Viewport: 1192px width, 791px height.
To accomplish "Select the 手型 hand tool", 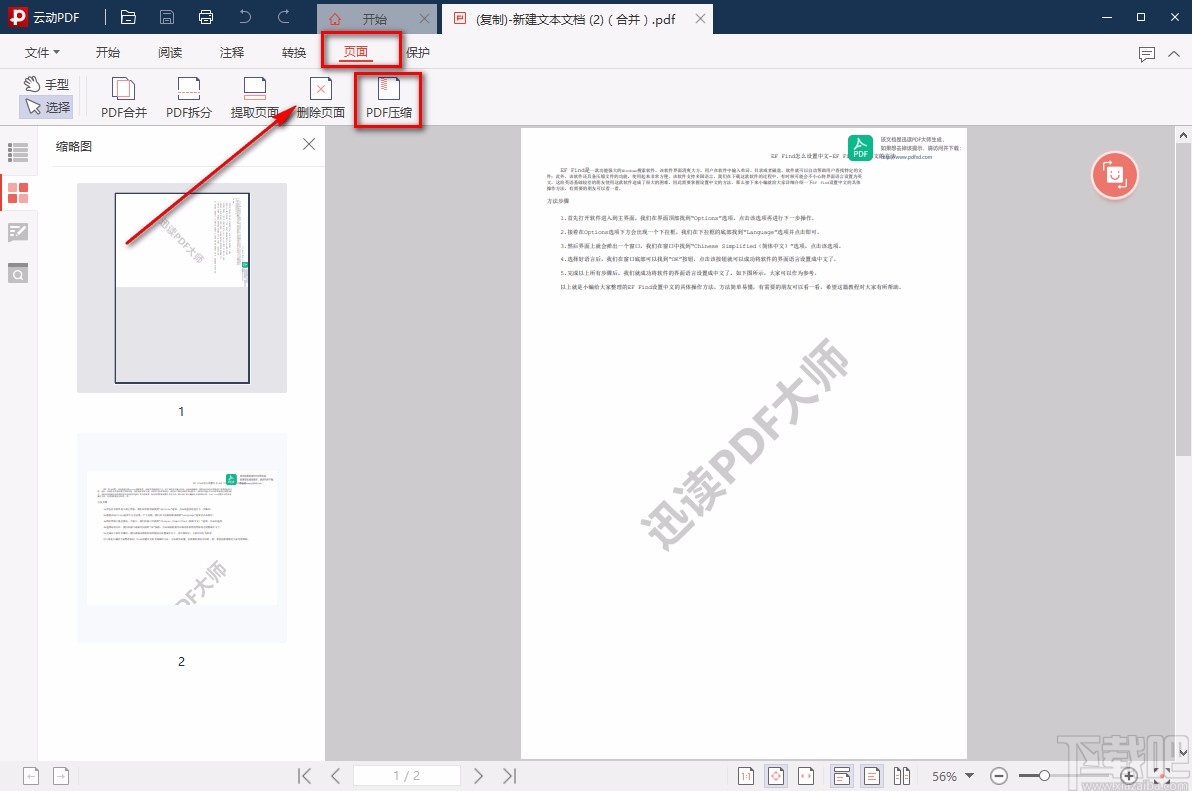I will [x=46, y=84].
